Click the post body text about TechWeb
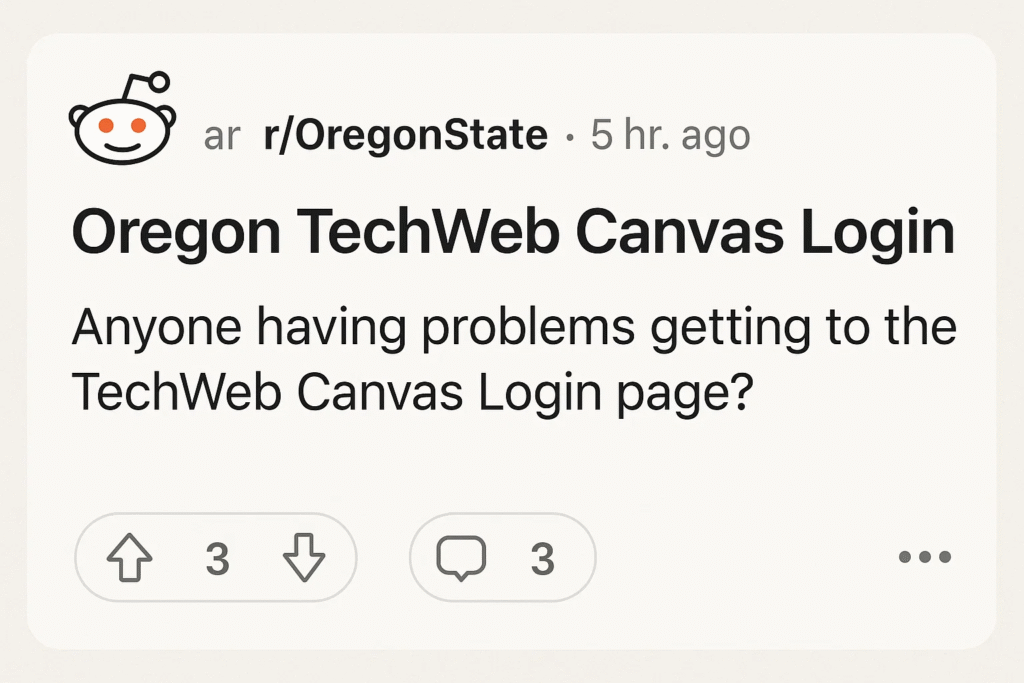Screen dimensions: 1024x683 [x=514, y=359]
